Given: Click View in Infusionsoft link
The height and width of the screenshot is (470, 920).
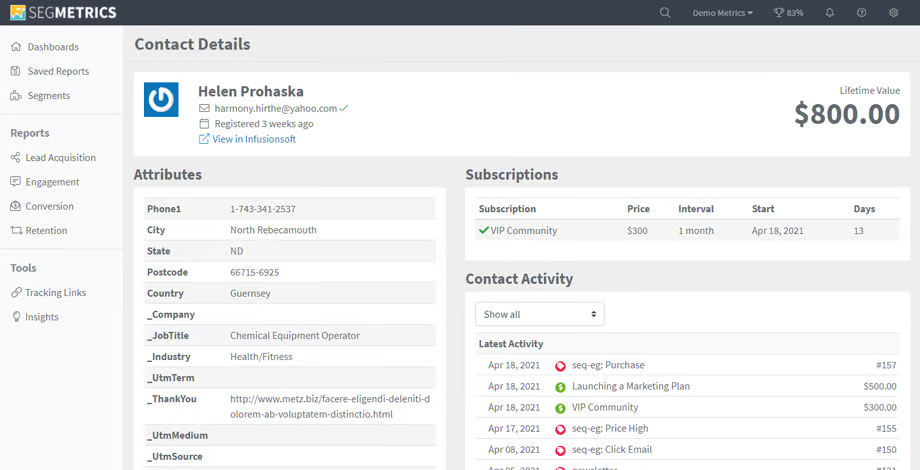Looking at the screenshot, I should pyautogui.click(x=254, y=139).
